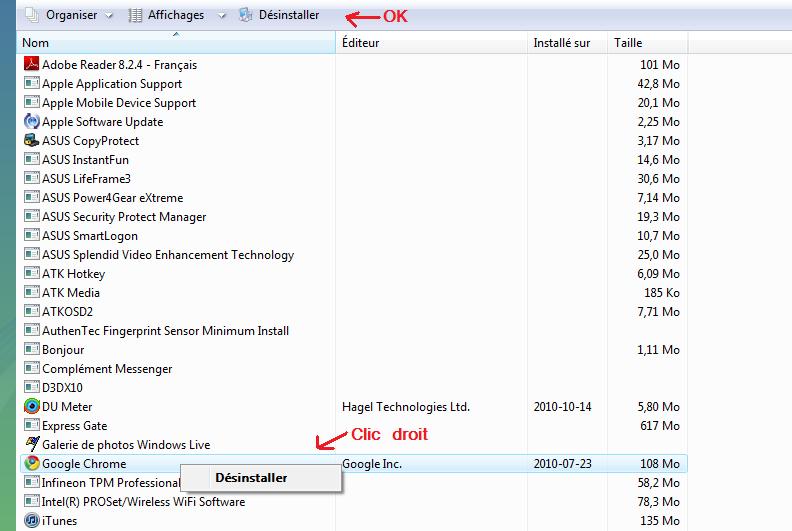Select the ASUS LifeFrame3 name
Viewport: 792px width, 531px height.
click(86, 179)
